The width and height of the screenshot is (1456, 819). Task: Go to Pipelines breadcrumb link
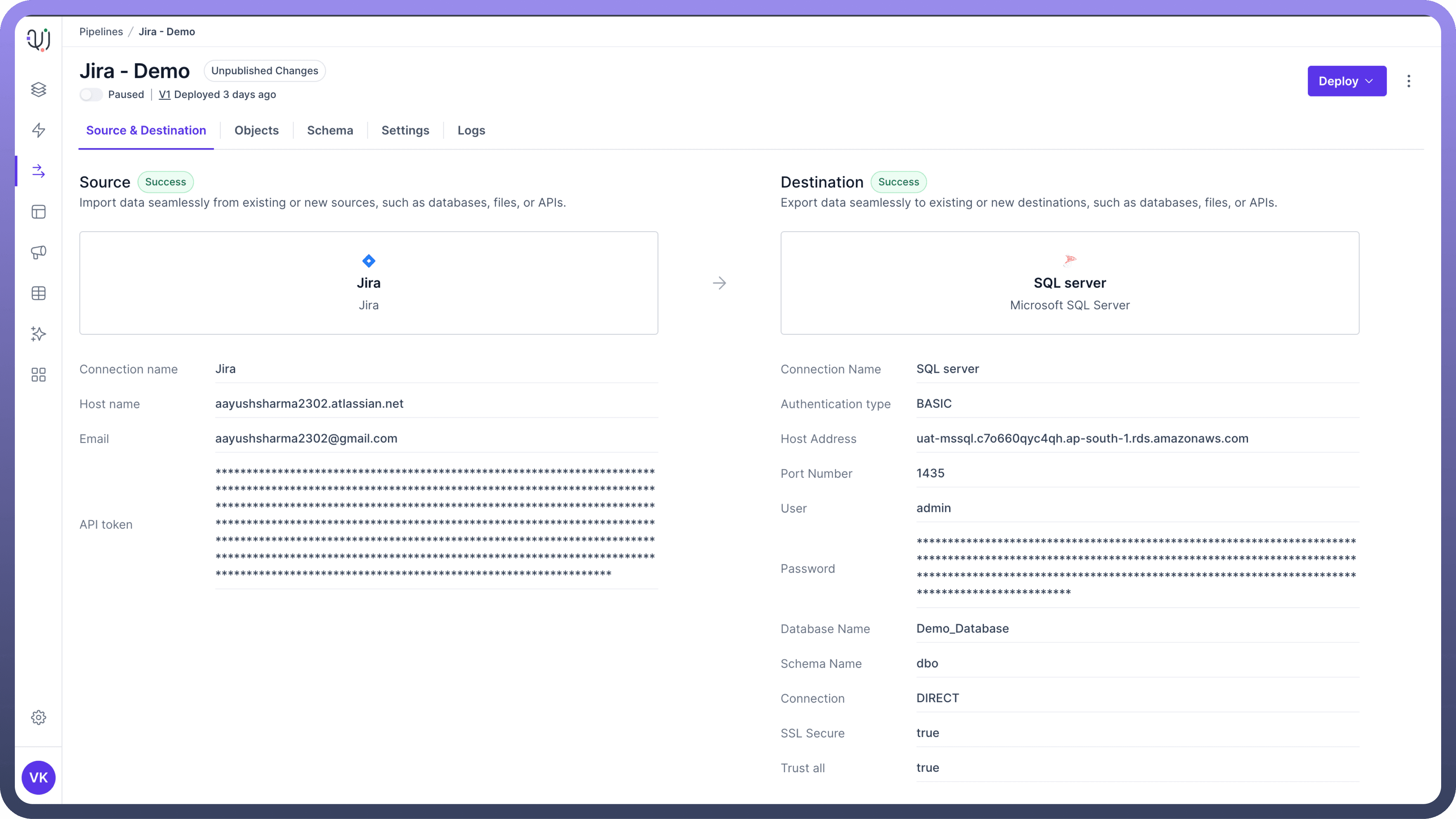[101, 32]
